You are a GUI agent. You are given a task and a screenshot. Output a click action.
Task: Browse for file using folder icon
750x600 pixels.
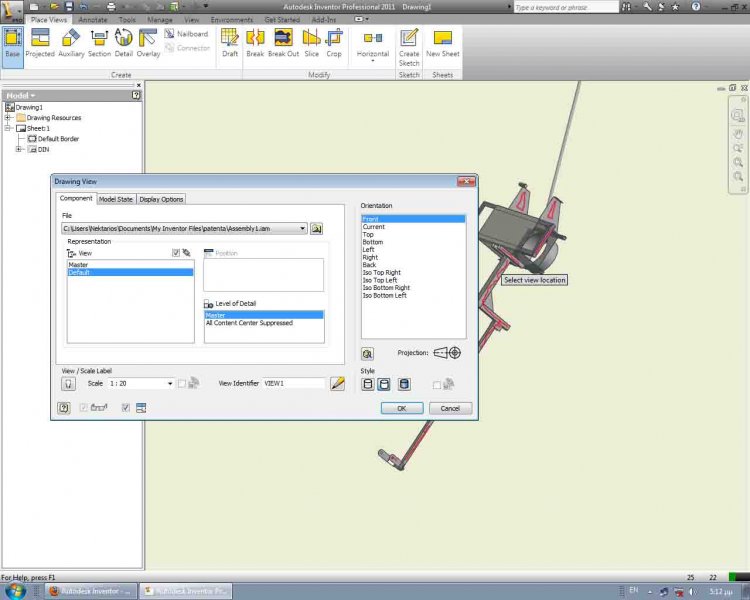(x=316, y=228)
